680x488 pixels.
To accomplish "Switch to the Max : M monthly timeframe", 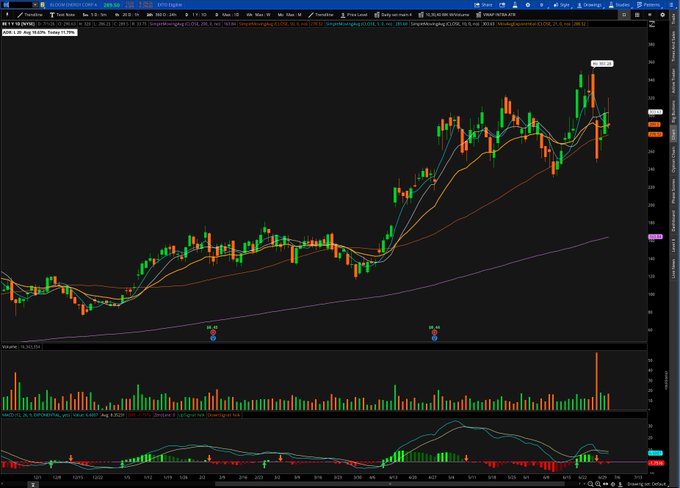I will click(290, 15).
